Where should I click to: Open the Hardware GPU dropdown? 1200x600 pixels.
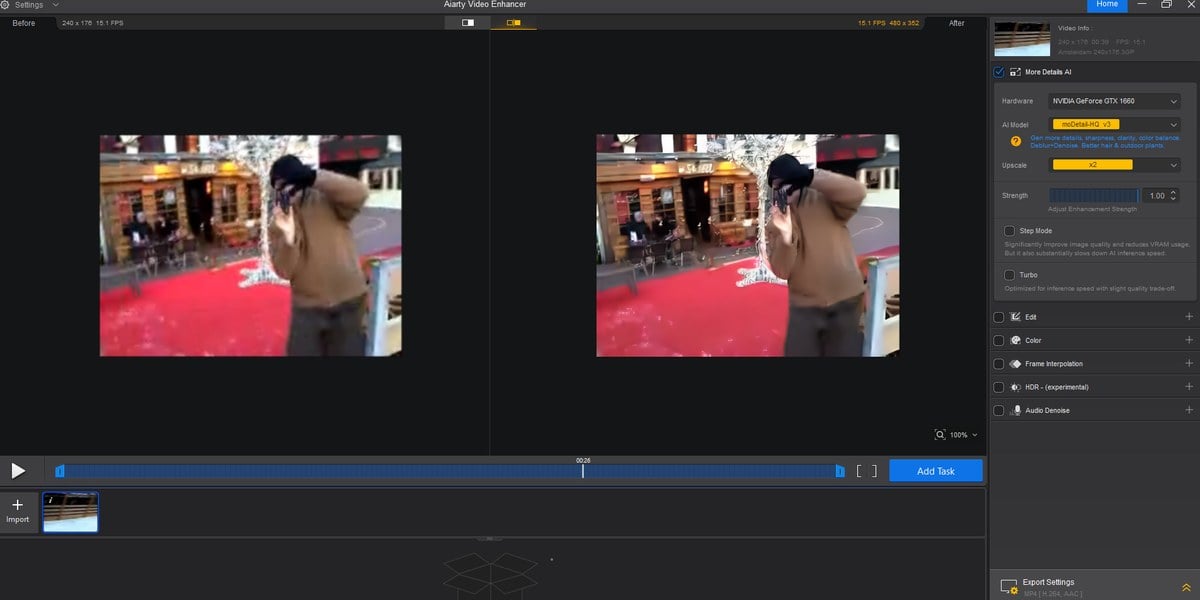tap(1115, 101)
